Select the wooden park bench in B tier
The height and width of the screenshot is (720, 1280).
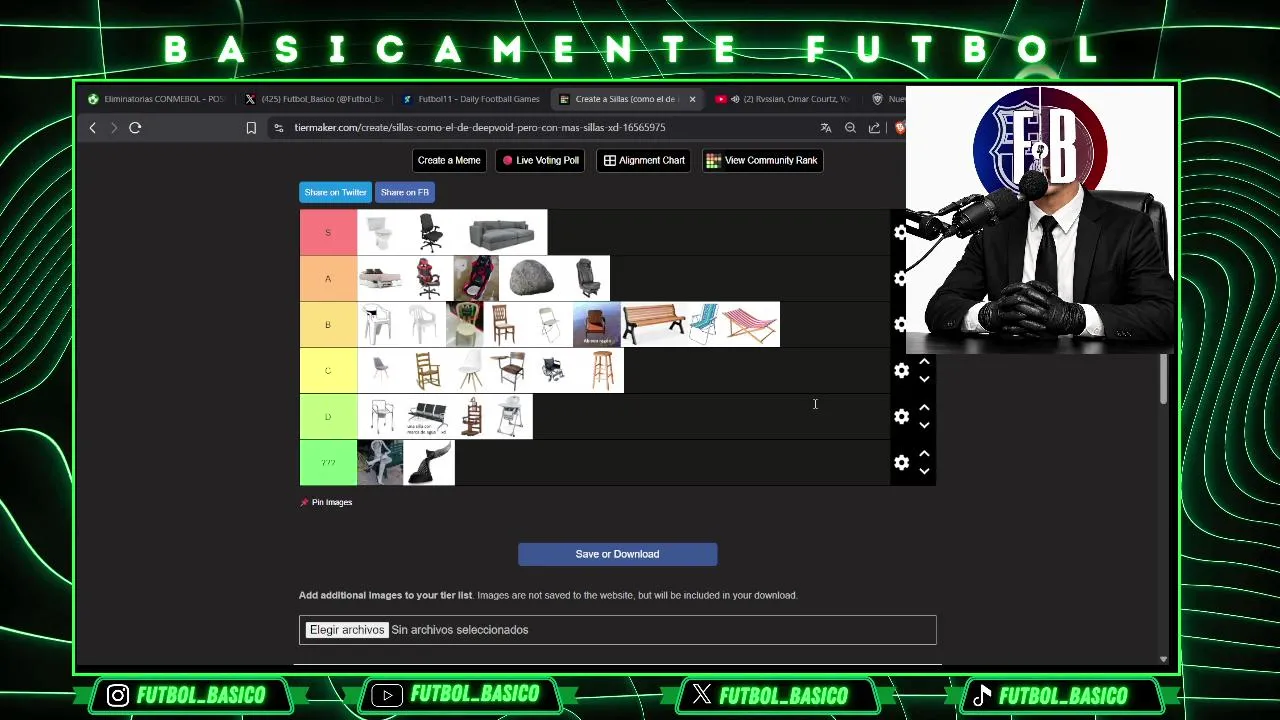click(x=653, y=325)
